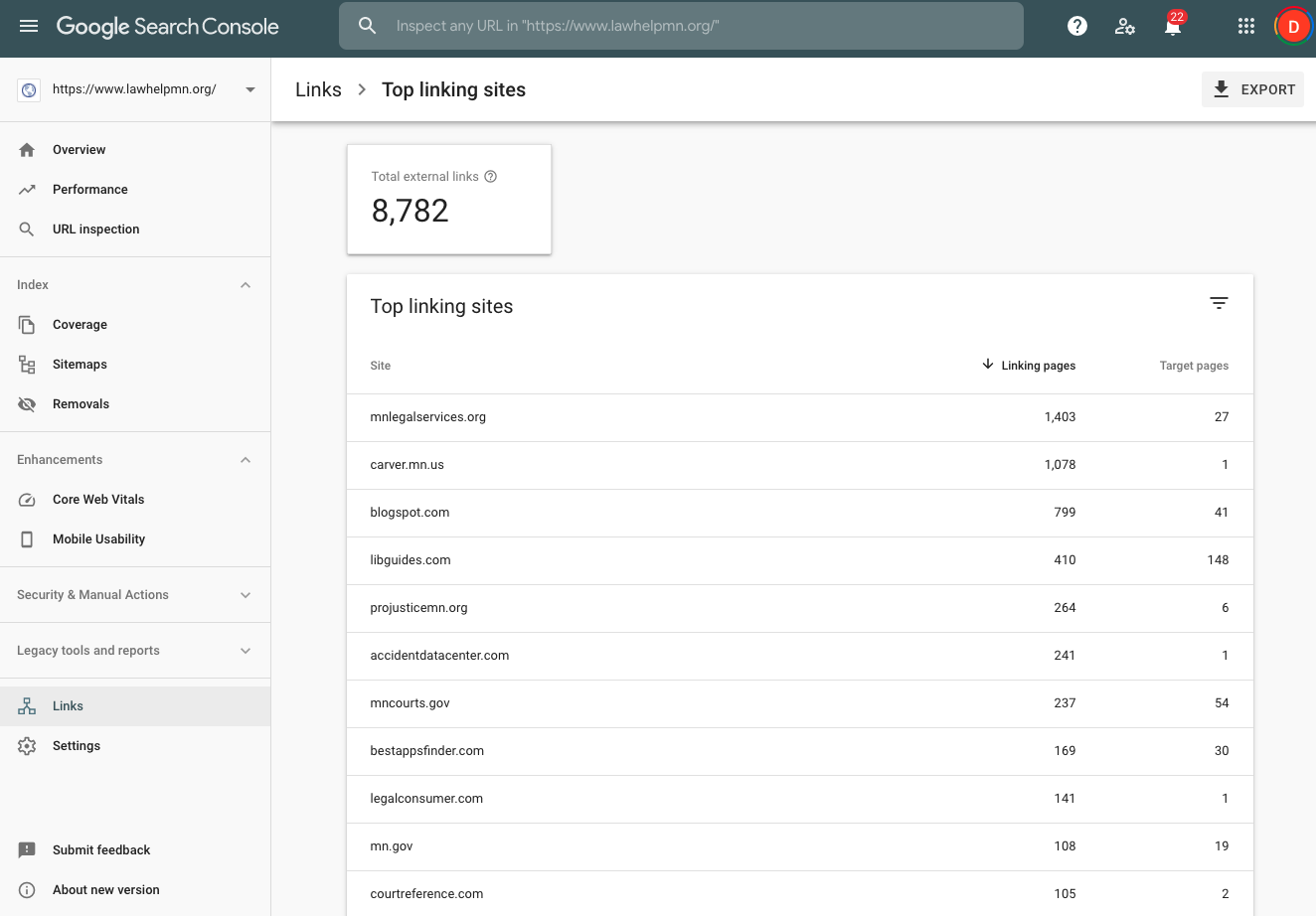This screenshot has height=916, width=1316.
Task: Open the legalconsumer.com row
Action: pyautogui.click(x=800, y=799)
